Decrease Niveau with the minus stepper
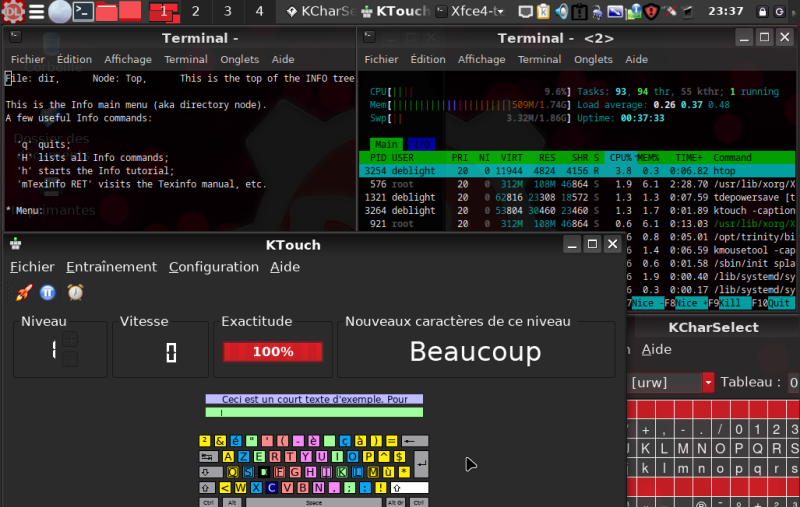 click(70, 359)
